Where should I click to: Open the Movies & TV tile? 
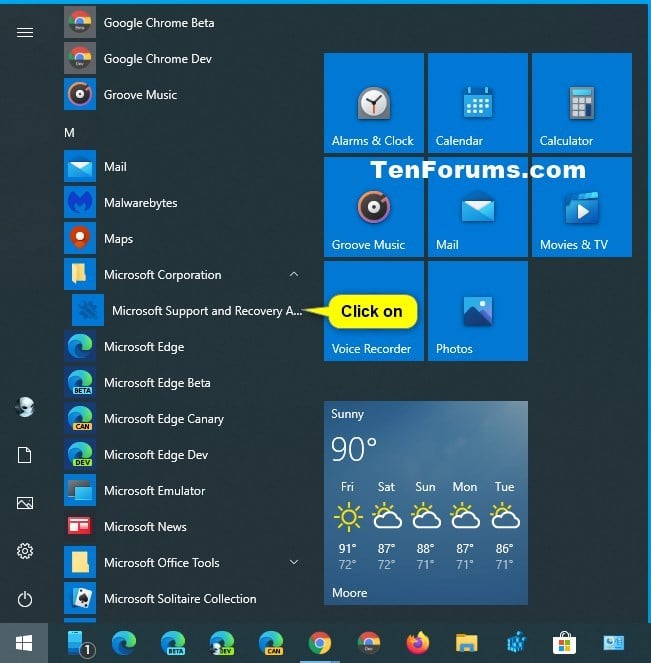(x=582, y=207)
